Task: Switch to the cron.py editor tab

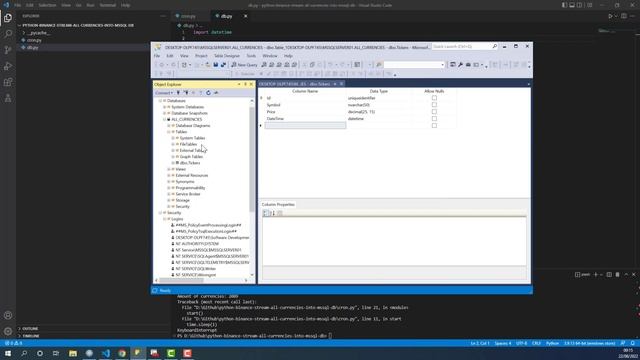Action: (189, 16)
